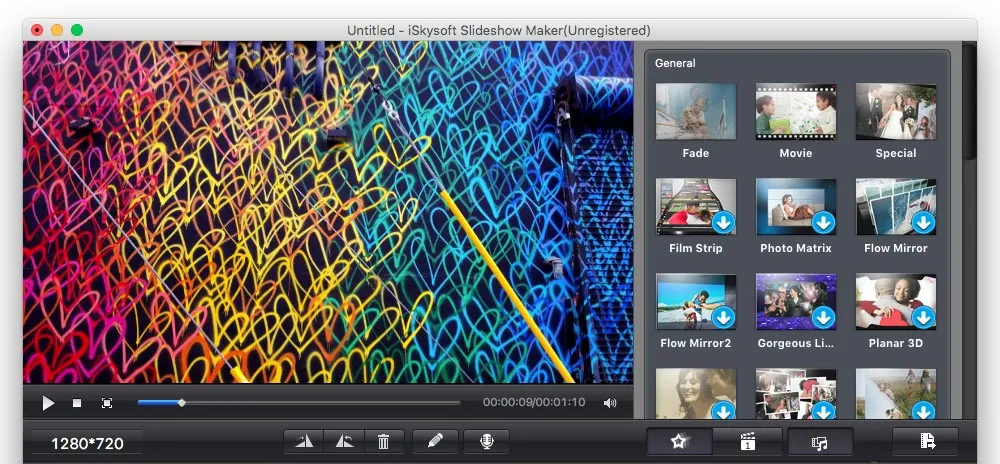Select the Special style thumbnail

(x=896, y=112)
